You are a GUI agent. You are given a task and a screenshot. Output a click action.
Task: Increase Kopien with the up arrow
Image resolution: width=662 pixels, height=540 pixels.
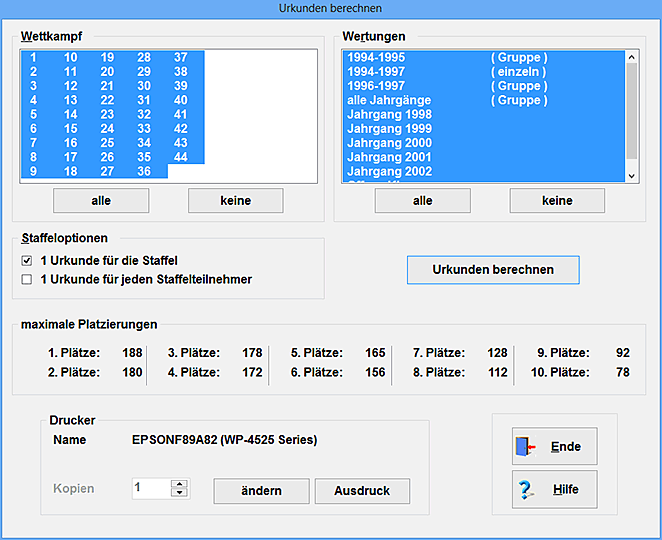pyautogui.click(x=179, y=485)
